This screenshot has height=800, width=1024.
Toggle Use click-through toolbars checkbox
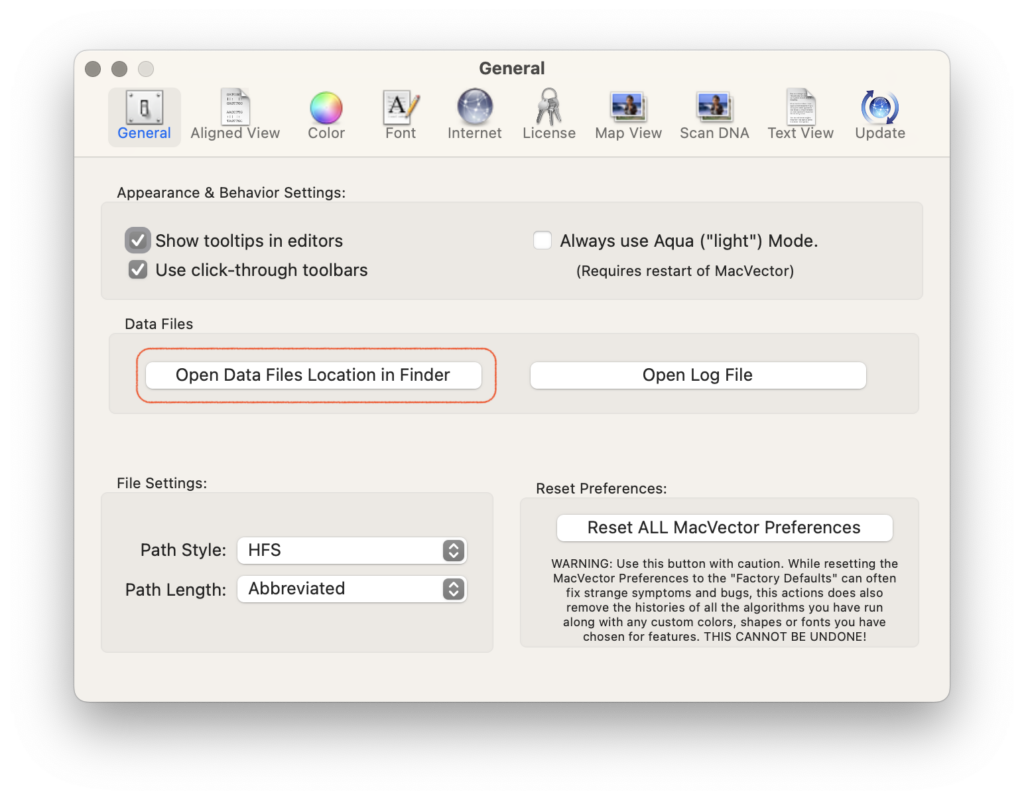[138, 270]
